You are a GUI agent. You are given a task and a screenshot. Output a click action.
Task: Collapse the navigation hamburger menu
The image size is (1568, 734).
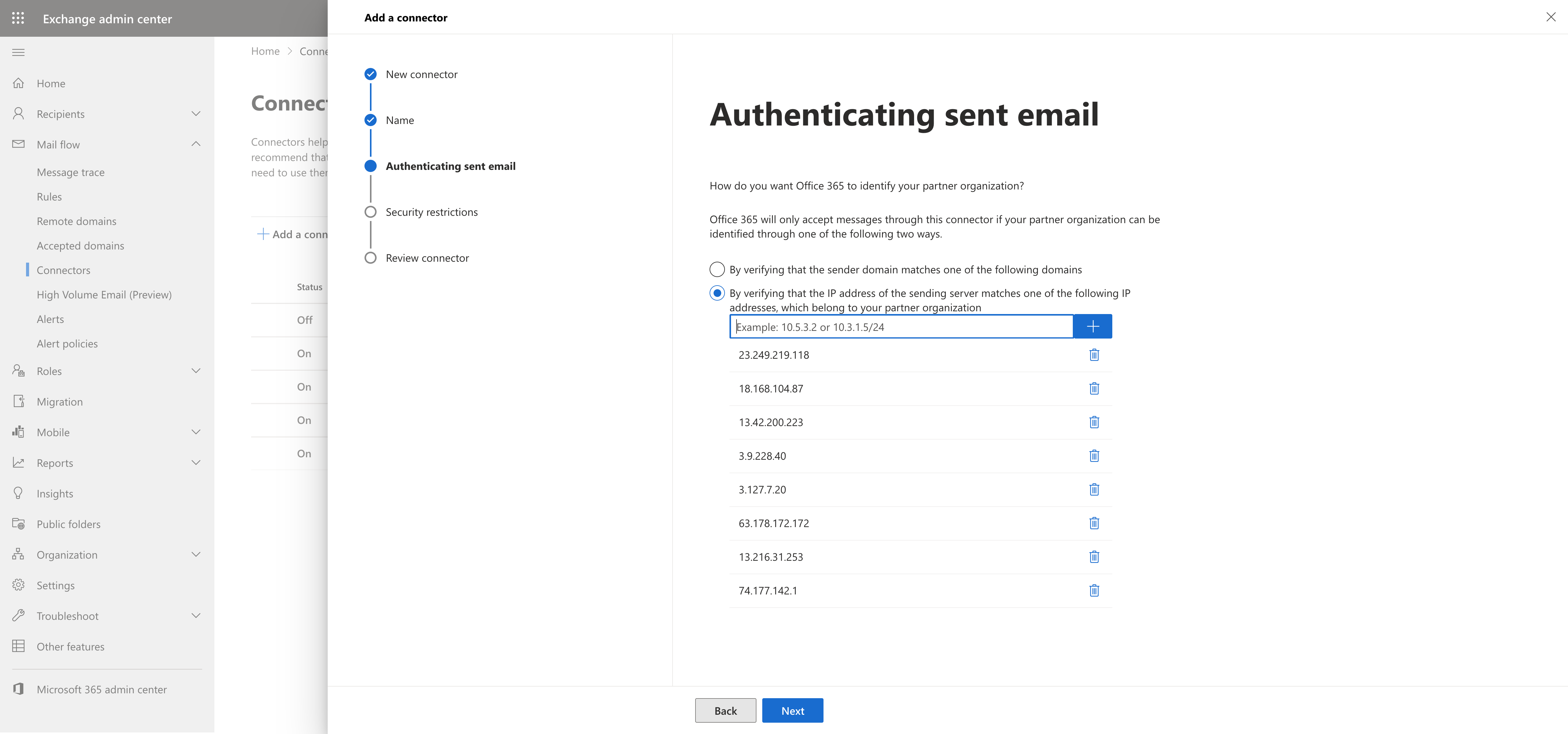(18, 52)
